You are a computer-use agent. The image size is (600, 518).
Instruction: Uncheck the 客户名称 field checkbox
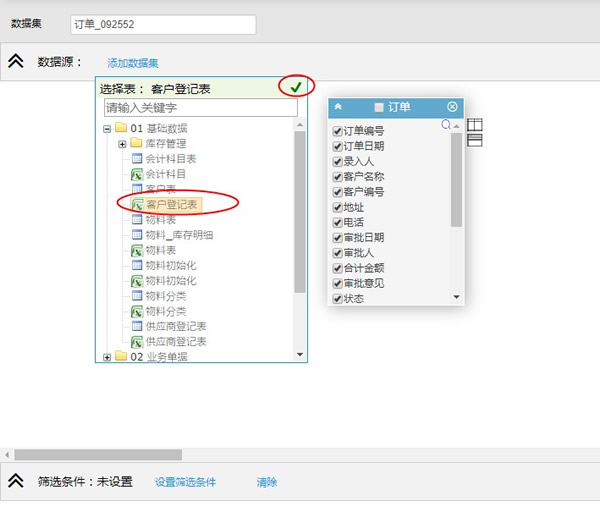point(337,177)
